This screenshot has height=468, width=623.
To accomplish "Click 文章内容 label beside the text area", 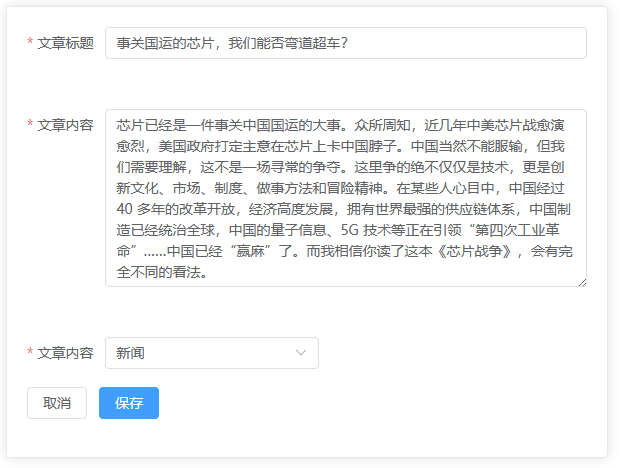I will 65,125.
